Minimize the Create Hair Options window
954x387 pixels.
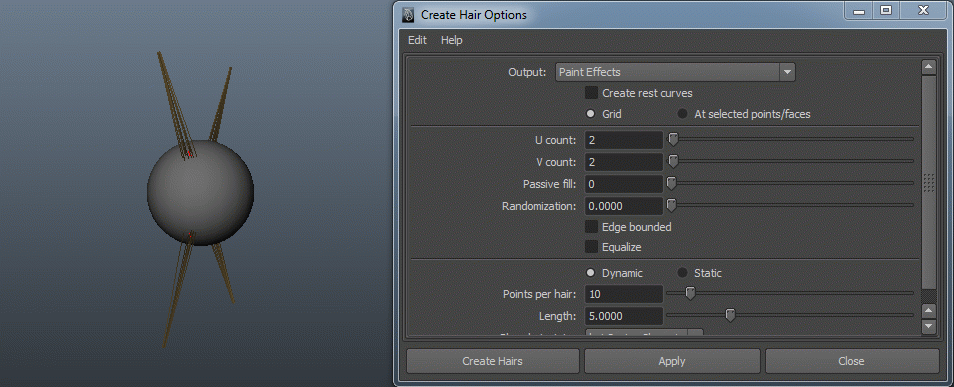(x=859, y=10)
